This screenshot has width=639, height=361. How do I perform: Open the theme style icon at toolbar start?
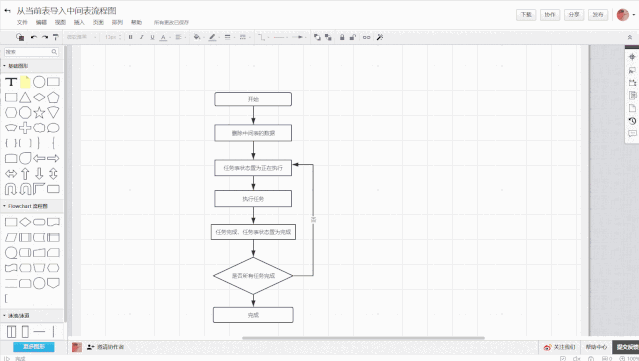tap(20, 37)
